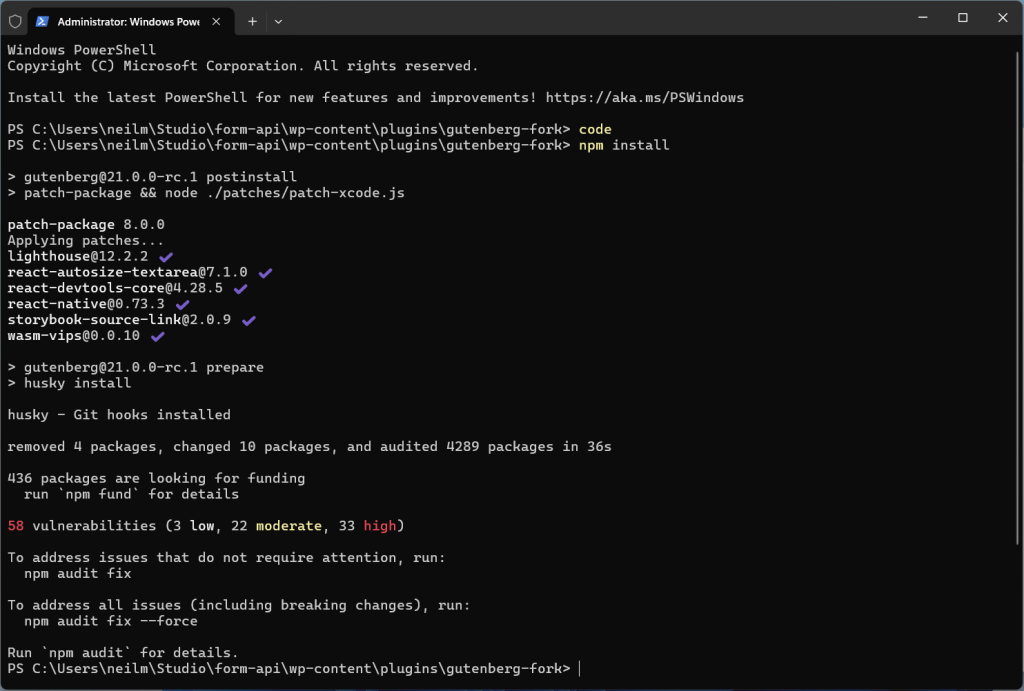Click the administrator shield icon in title bar

click(14, 20)
